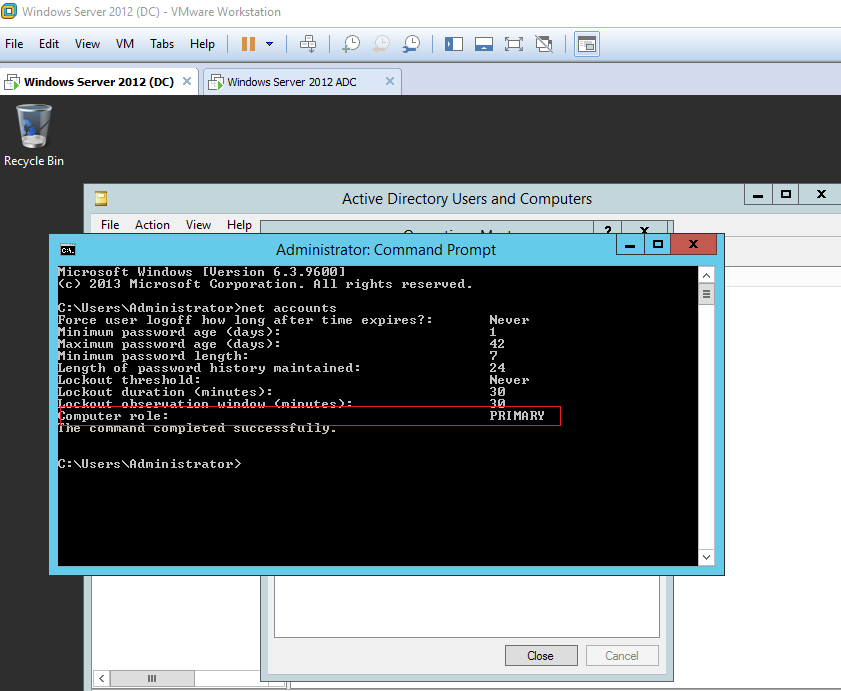
Task: Enter full screen mode
Action: click(513, 43)
